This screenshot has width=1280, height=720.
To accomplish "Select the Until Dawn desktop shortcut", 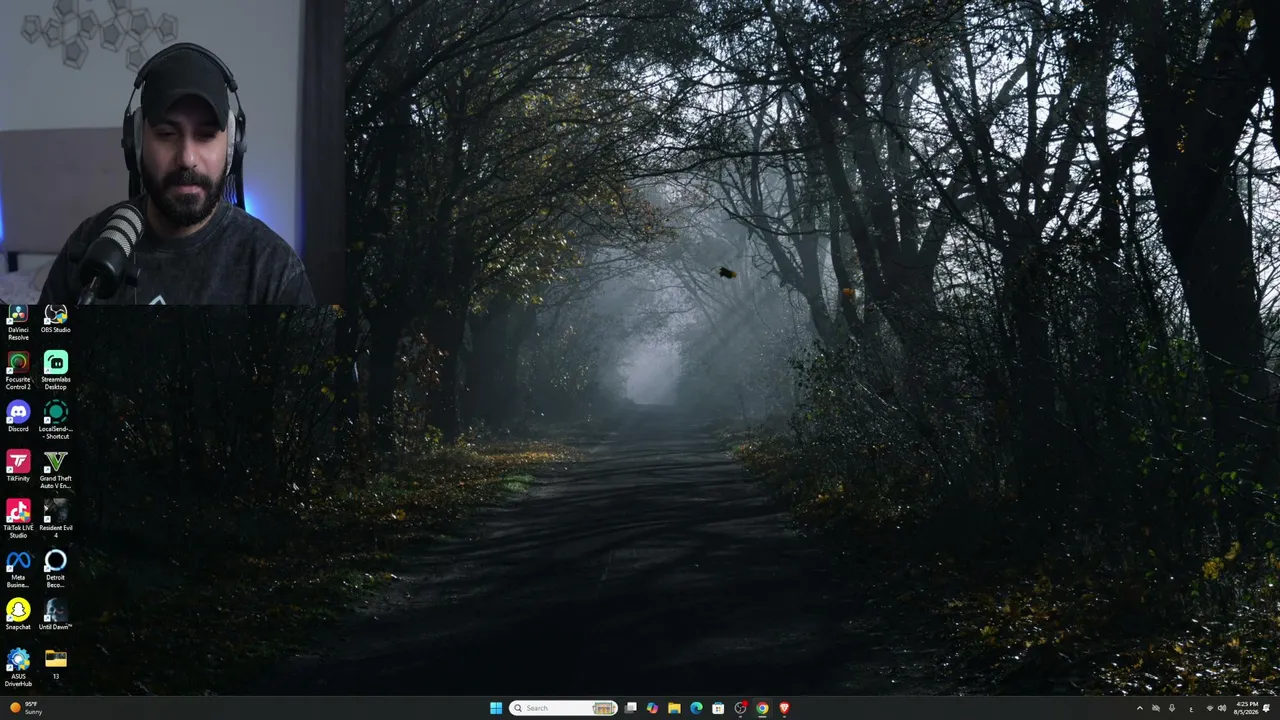I will tap(56, 615).
